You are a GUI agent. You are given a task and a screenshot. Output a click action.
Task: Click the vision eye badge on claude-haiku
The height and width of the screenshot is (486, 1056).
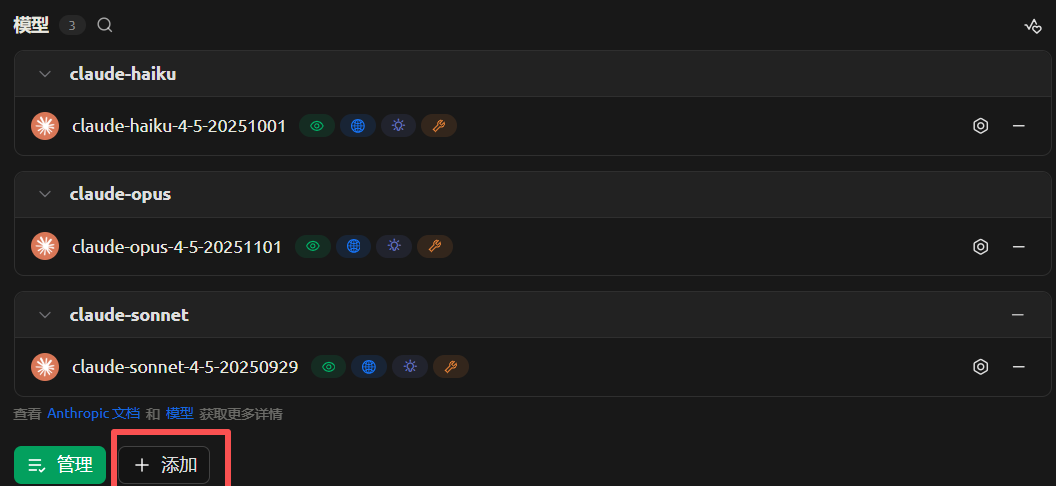pyautogui.click(x=317, y=126)
